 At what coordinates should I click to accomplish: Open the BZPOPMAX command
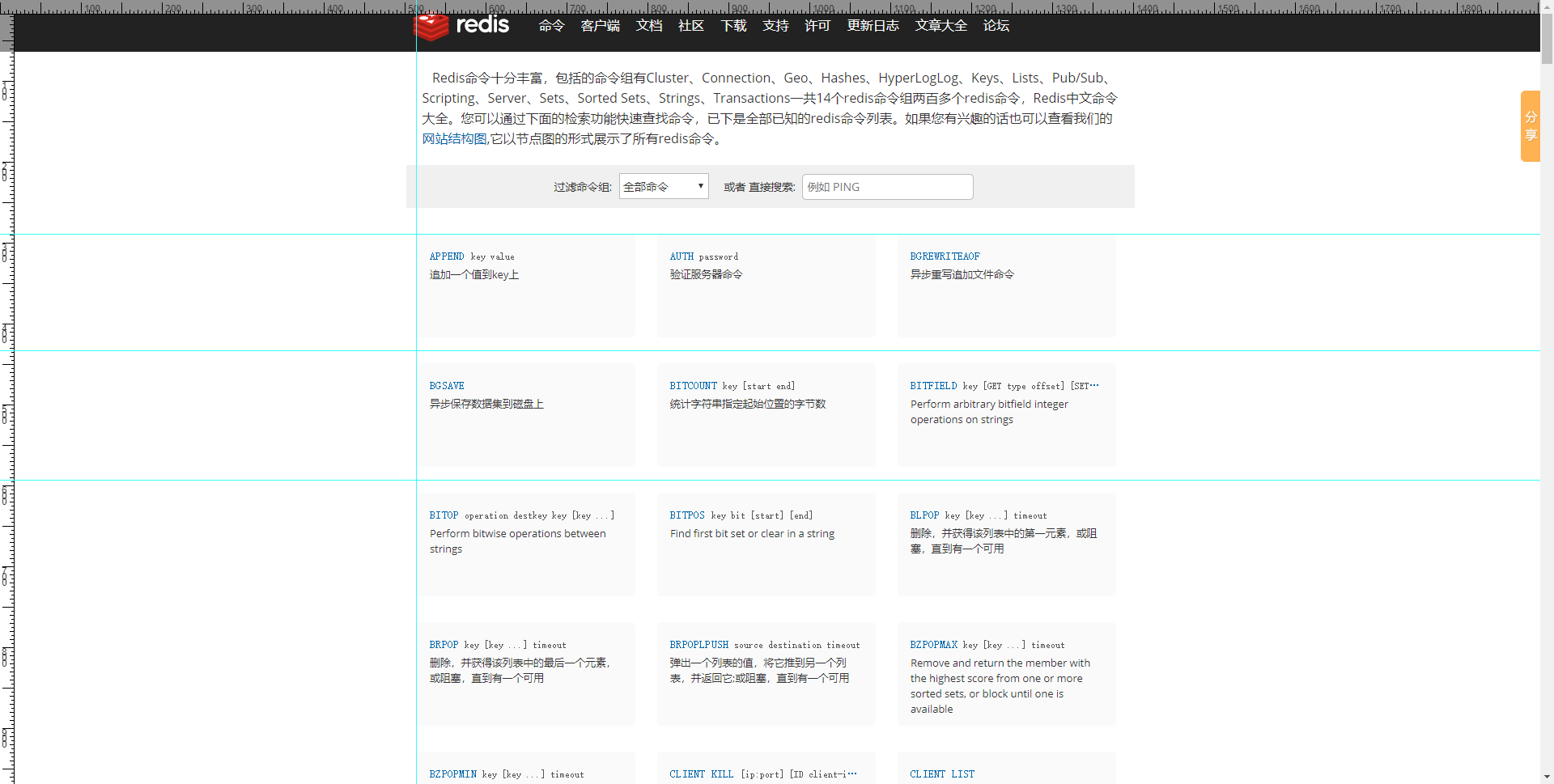pos(987,645)
